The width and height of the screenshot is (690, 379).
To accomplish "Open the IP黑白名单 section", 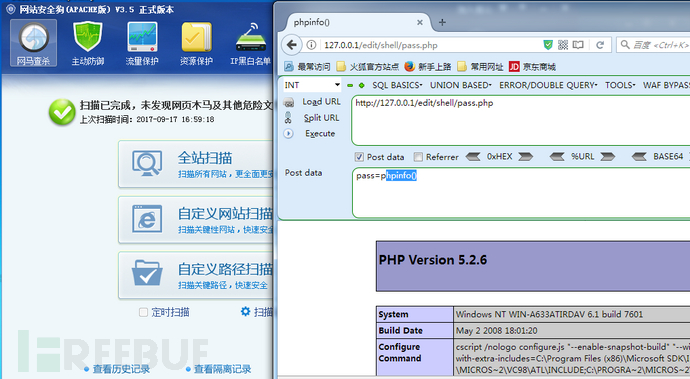I will [x=250, y=43].
